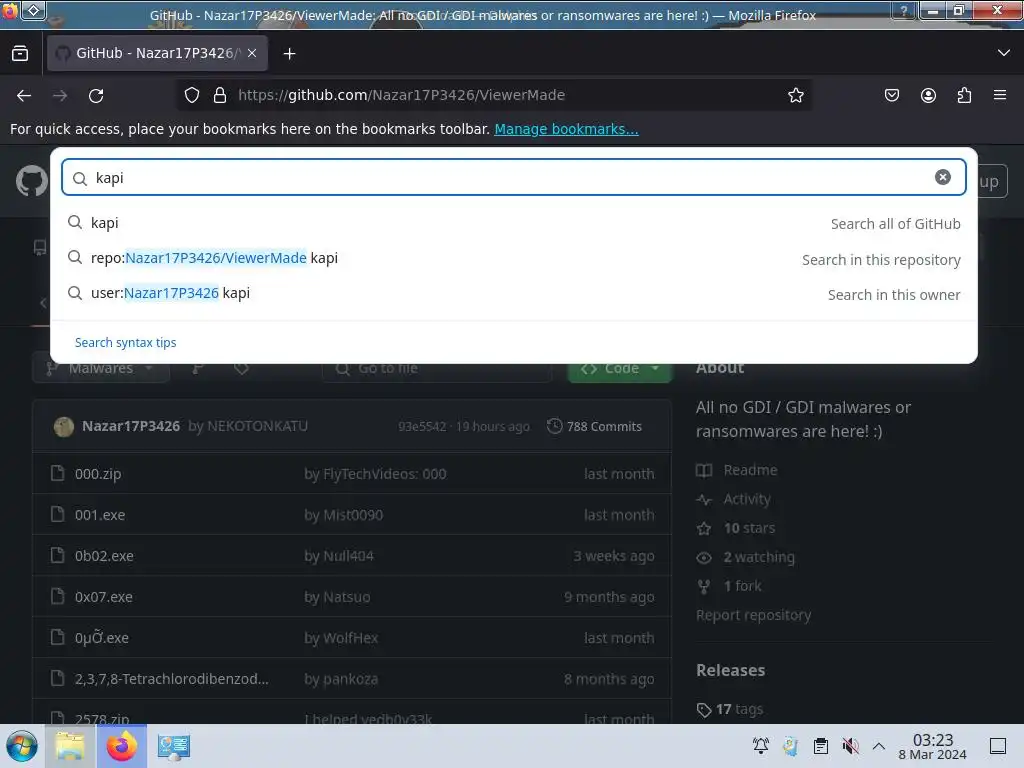The width and height of the screenshot is (1024, 768).
Task: Click Manage bookmarks link
Action: click(566, 129)
